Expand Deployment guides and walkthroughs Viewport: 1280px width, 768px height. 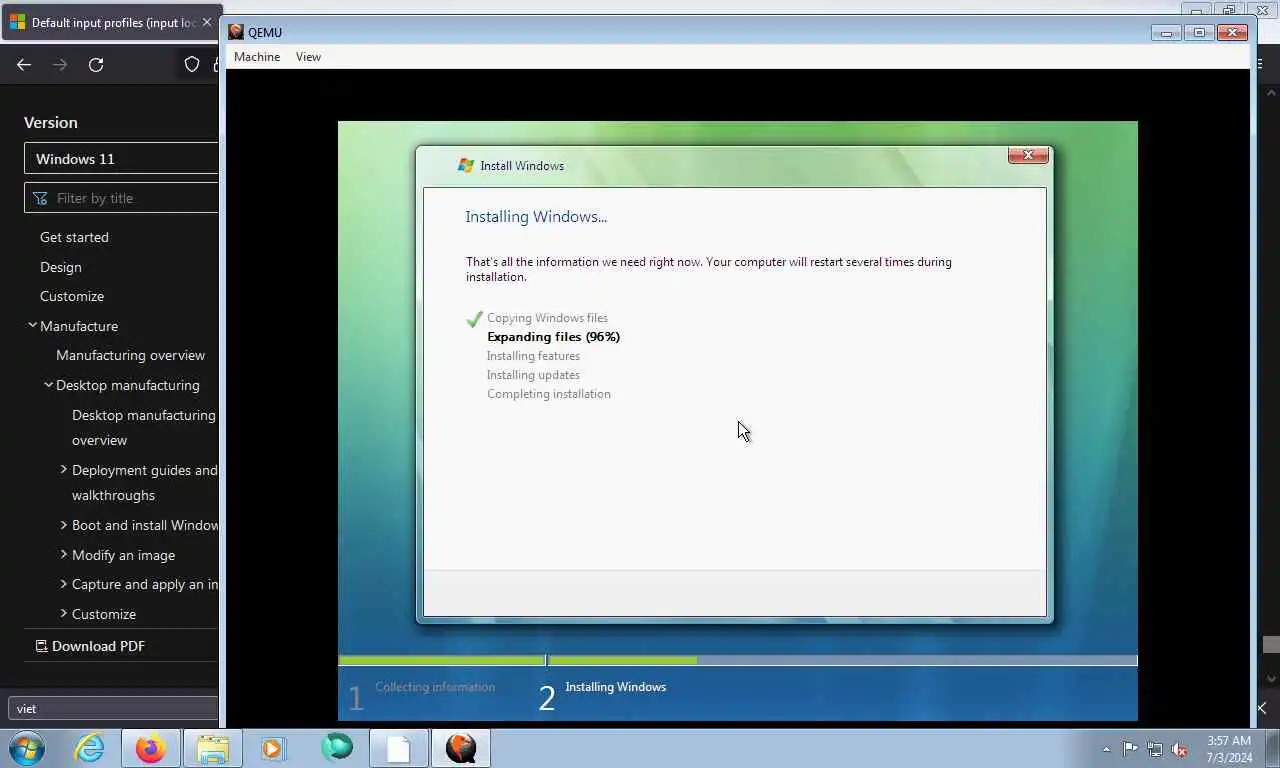(64, 469)
